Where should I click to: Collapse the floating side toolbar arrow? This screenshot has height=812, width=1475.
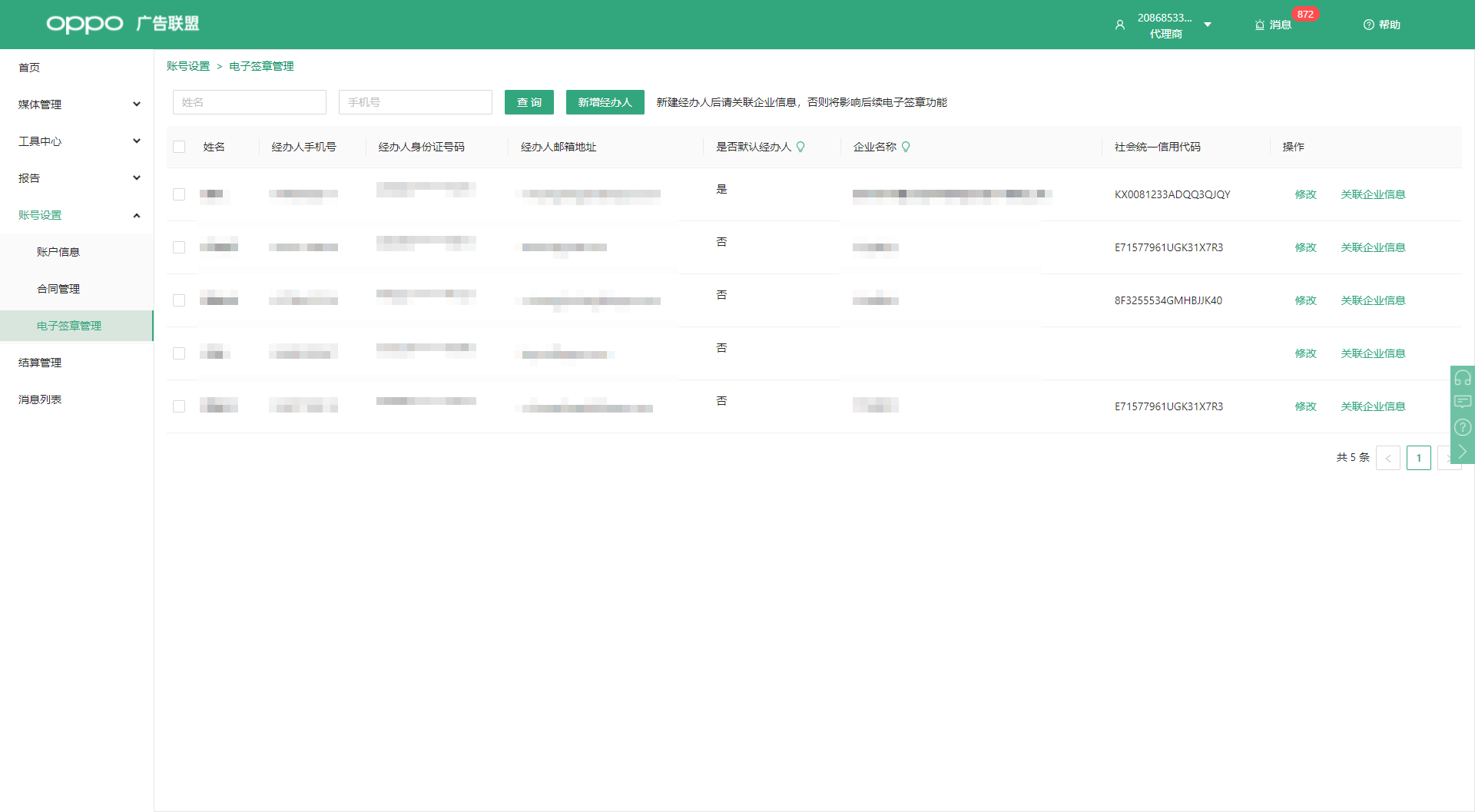tap(1462, 452)
